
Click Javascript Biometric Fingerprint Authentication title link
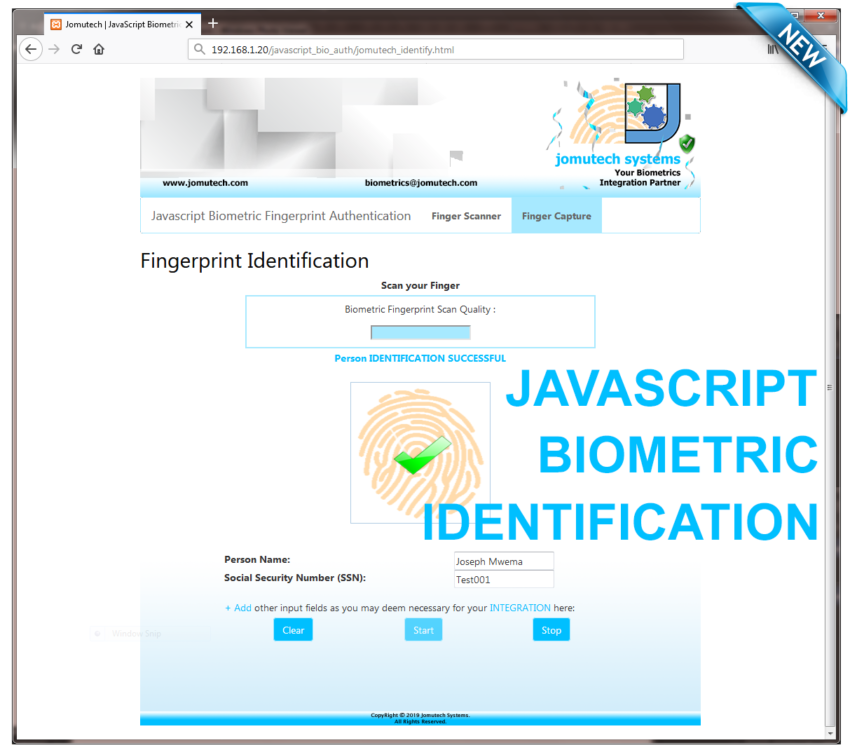281,216
